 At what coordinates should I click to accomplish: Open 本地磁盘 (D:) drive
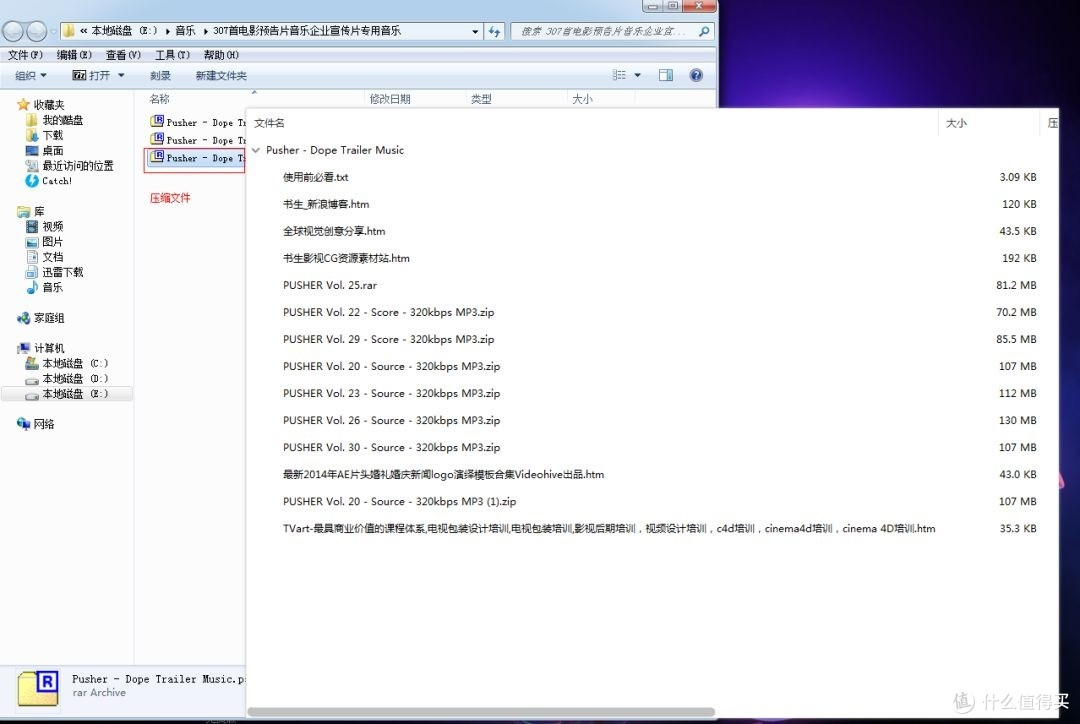(67, 378)
